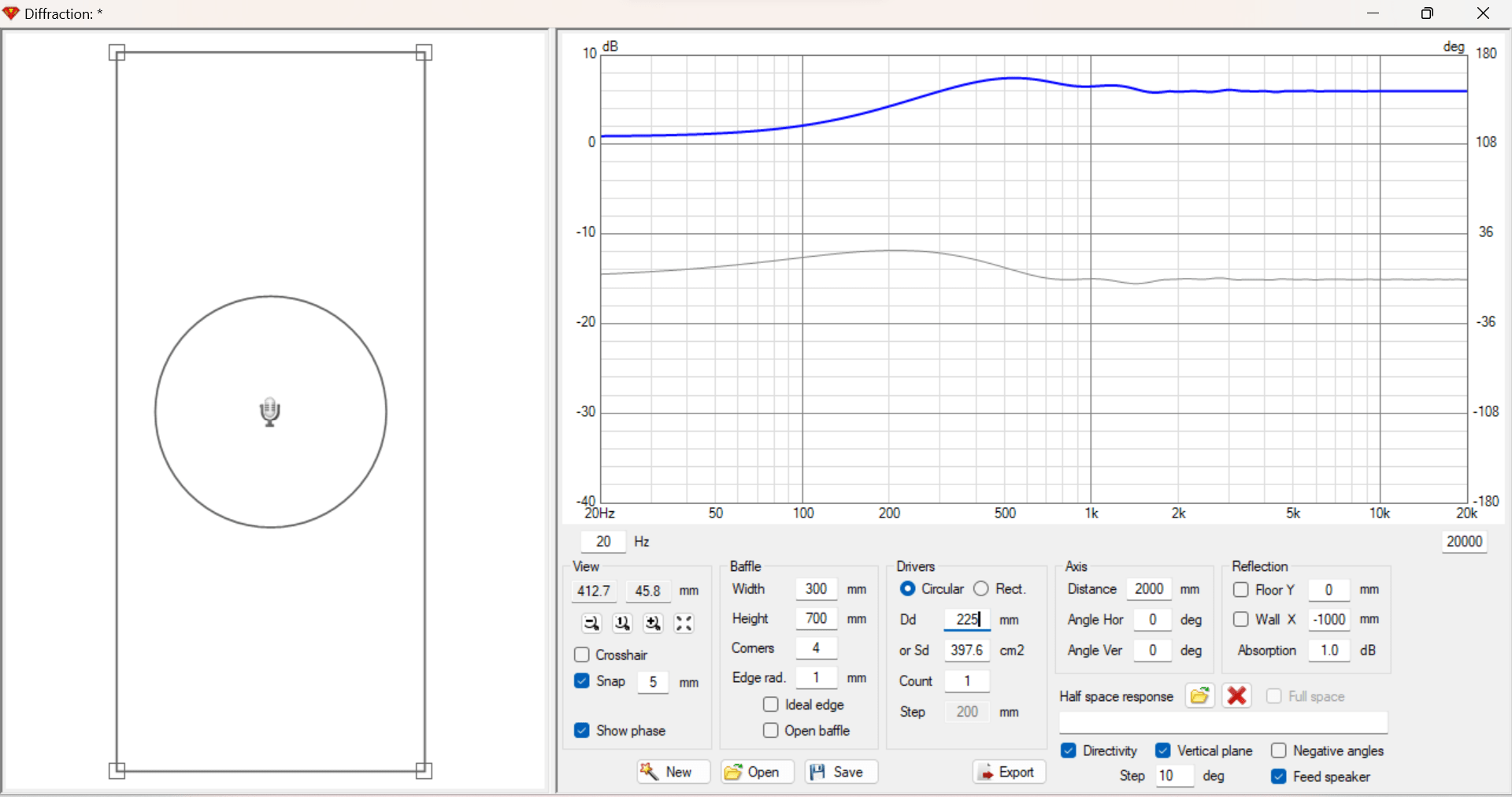Select the Circular driver radio button

(x=907, y=588)
